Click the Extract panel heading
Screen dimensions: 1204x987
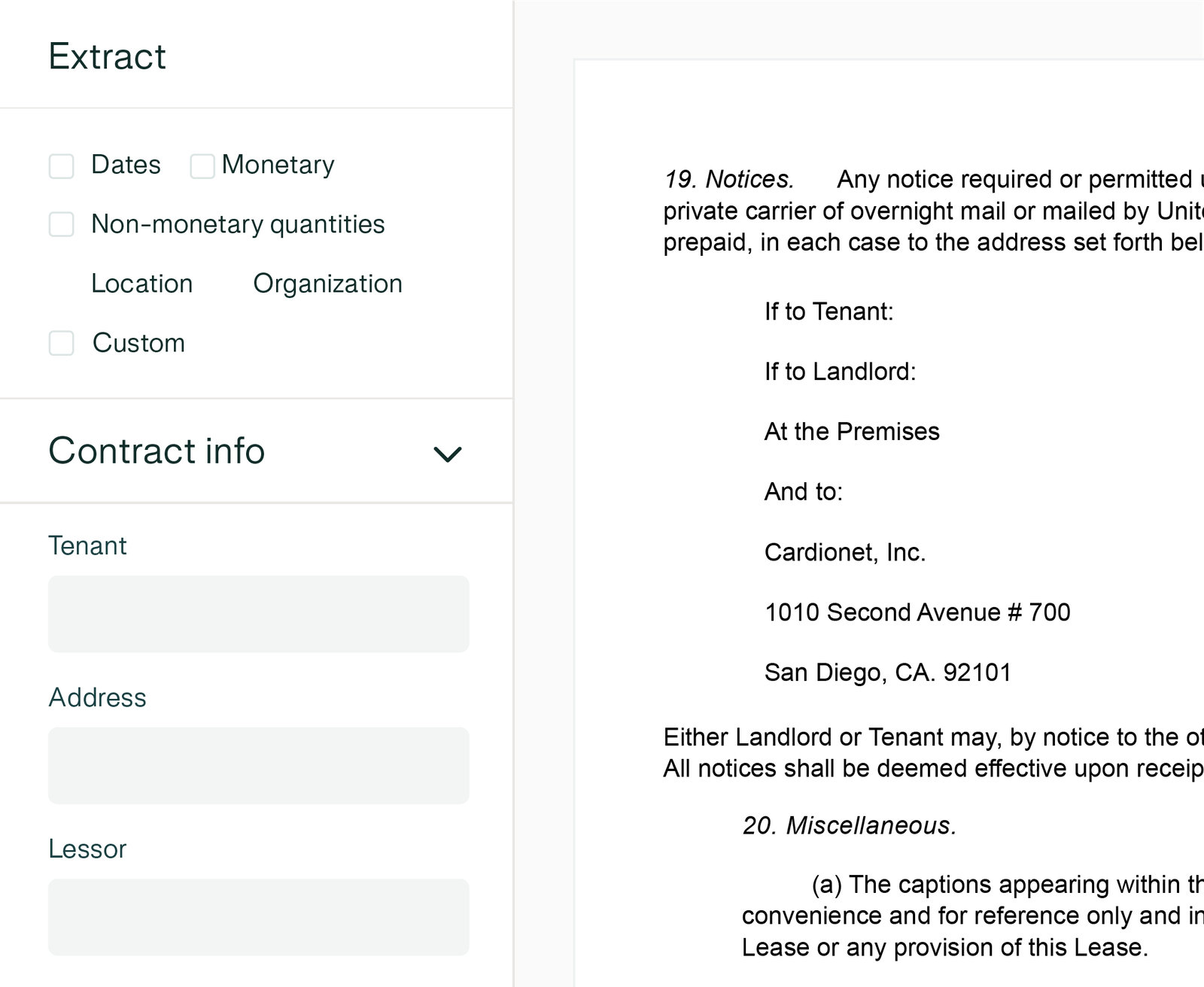click(x=107, y=56)
